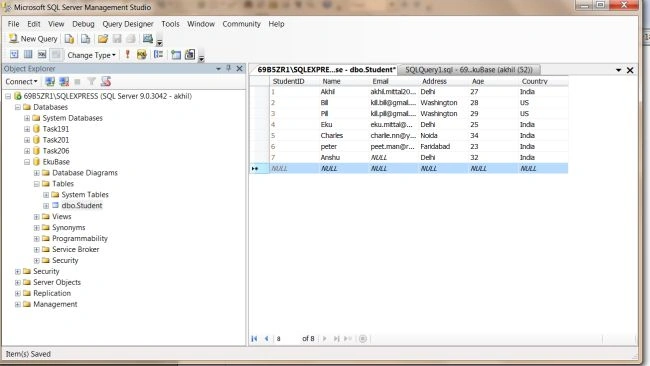The width and height of the screenshot is (650, 366).
Task: Click the Add Group By icon
Action: click(x=158, y=55)
